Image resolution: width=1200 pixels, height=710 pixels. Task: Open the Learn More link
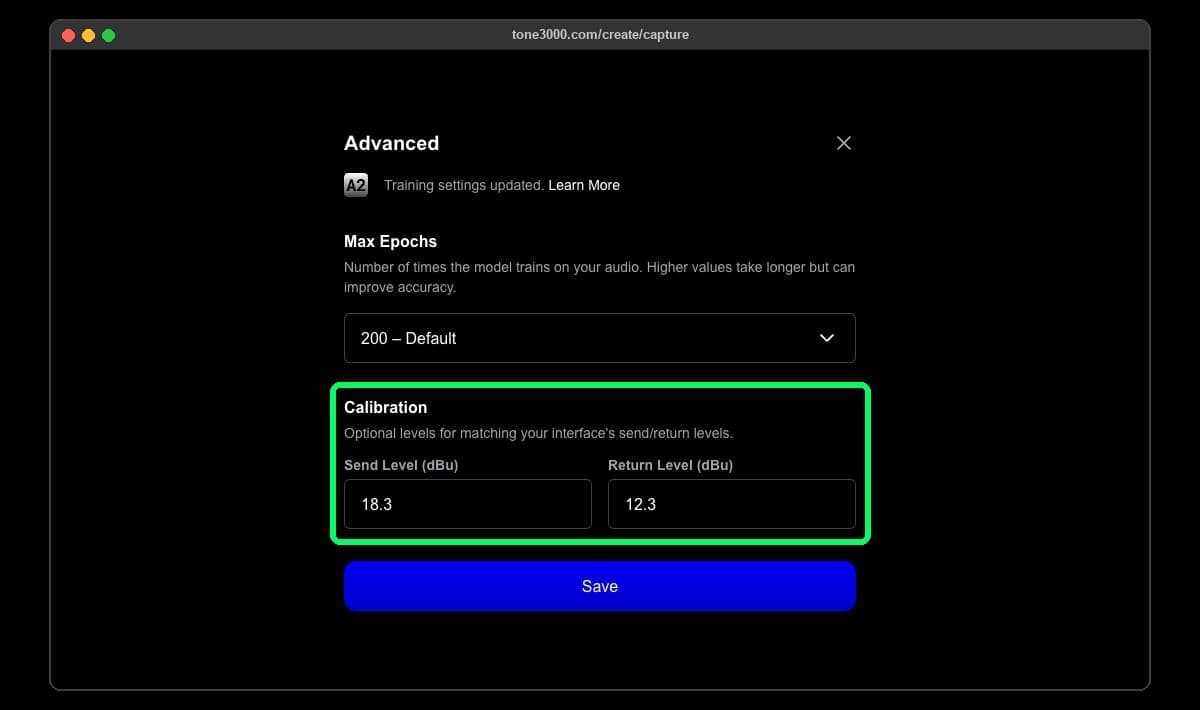(x=584, y=185)
